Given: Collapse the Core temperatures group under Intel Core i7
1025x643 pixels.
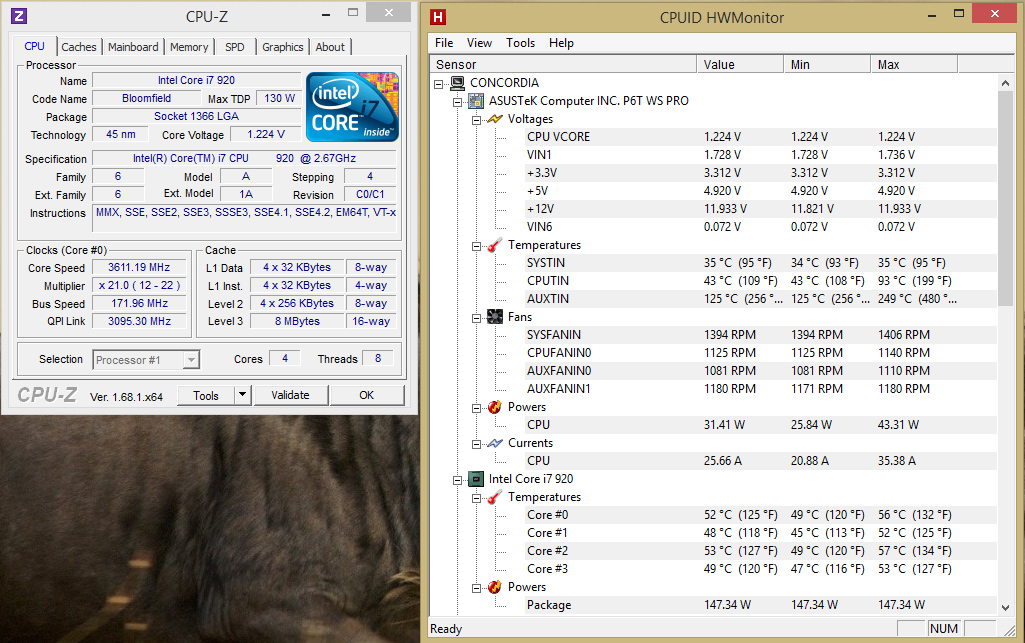Looking at the screenshot, I should click(477, 499).
